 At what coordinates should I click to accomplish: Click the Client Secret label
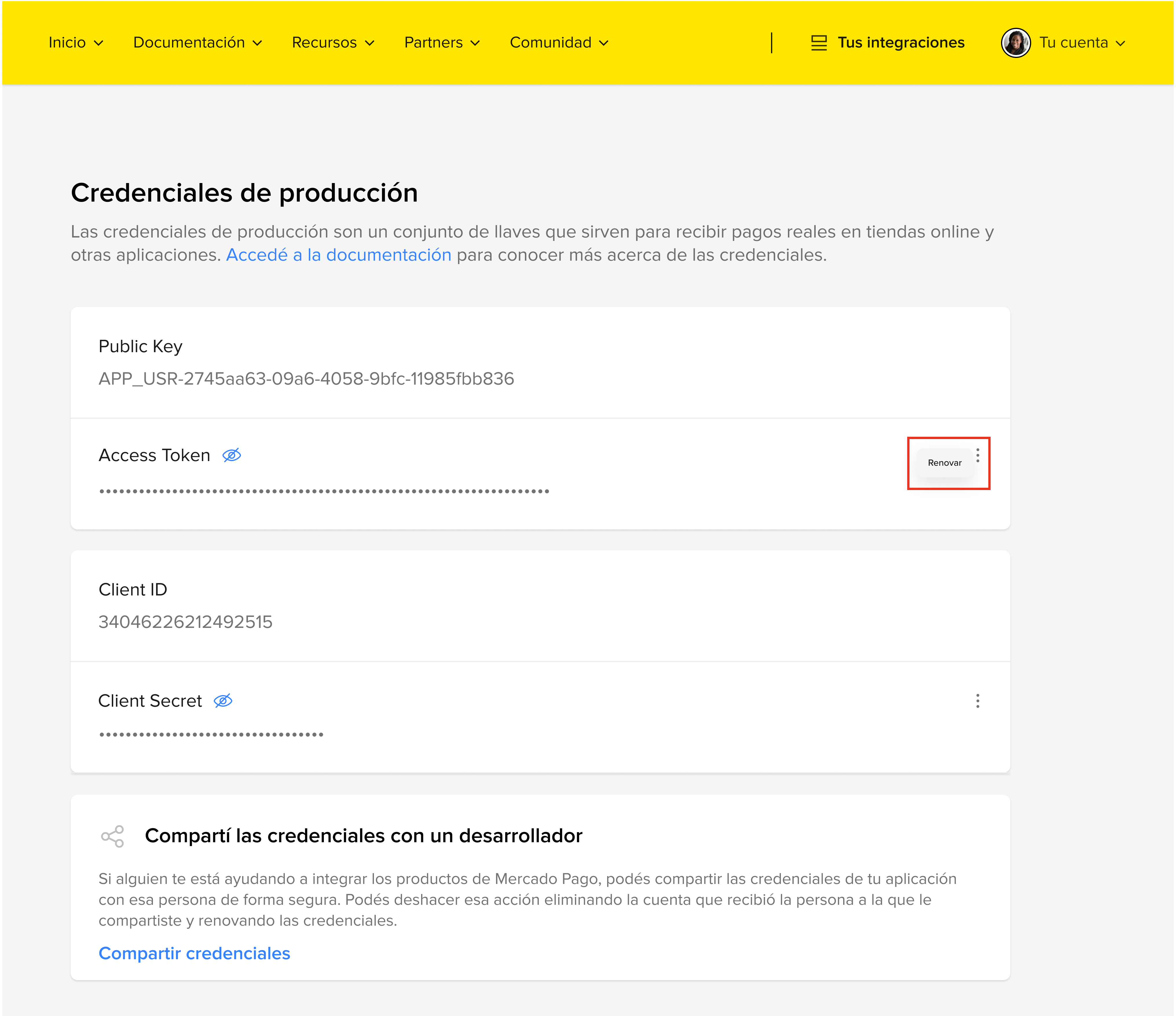(150, 701)
